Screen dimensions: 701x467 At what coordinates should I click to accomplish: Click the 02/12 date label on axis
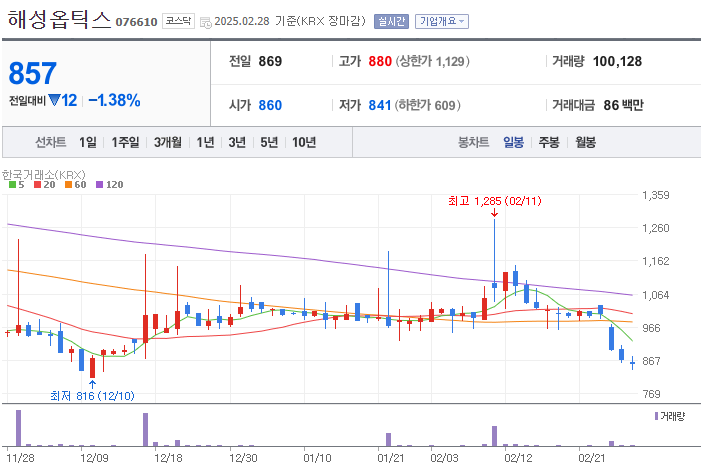[x=519, y=458]
